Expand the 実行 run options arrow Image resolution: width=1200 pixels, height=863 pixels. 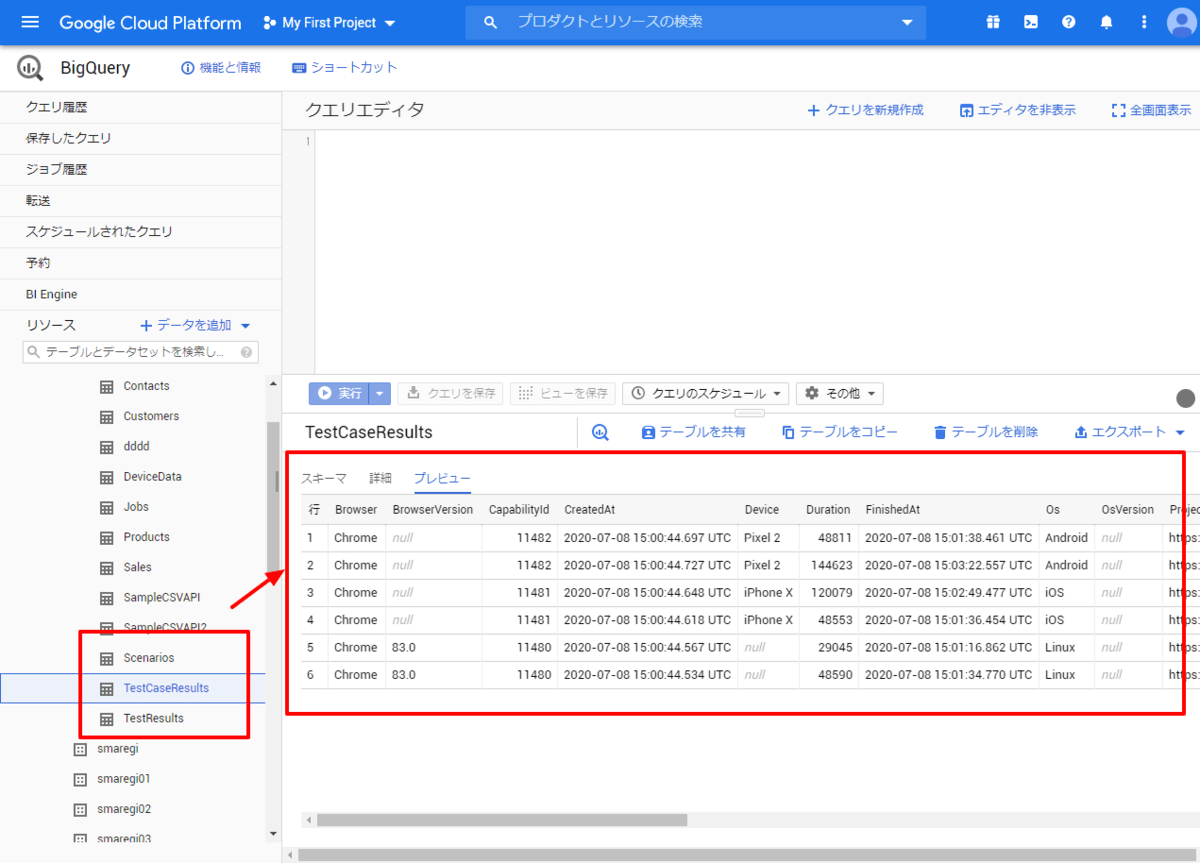click(x=380, y=393)
